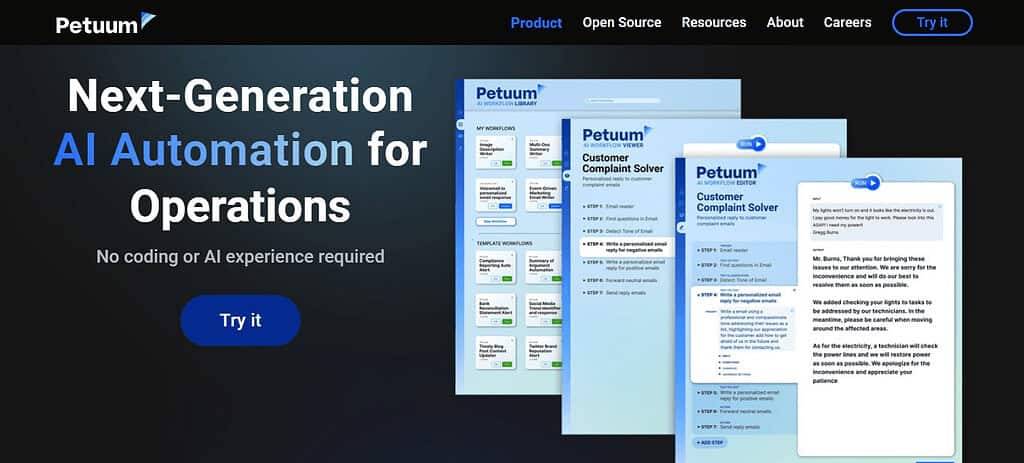Screen dimensions: 1024x463
Task: Go to the Careers page
Action: 847,22
